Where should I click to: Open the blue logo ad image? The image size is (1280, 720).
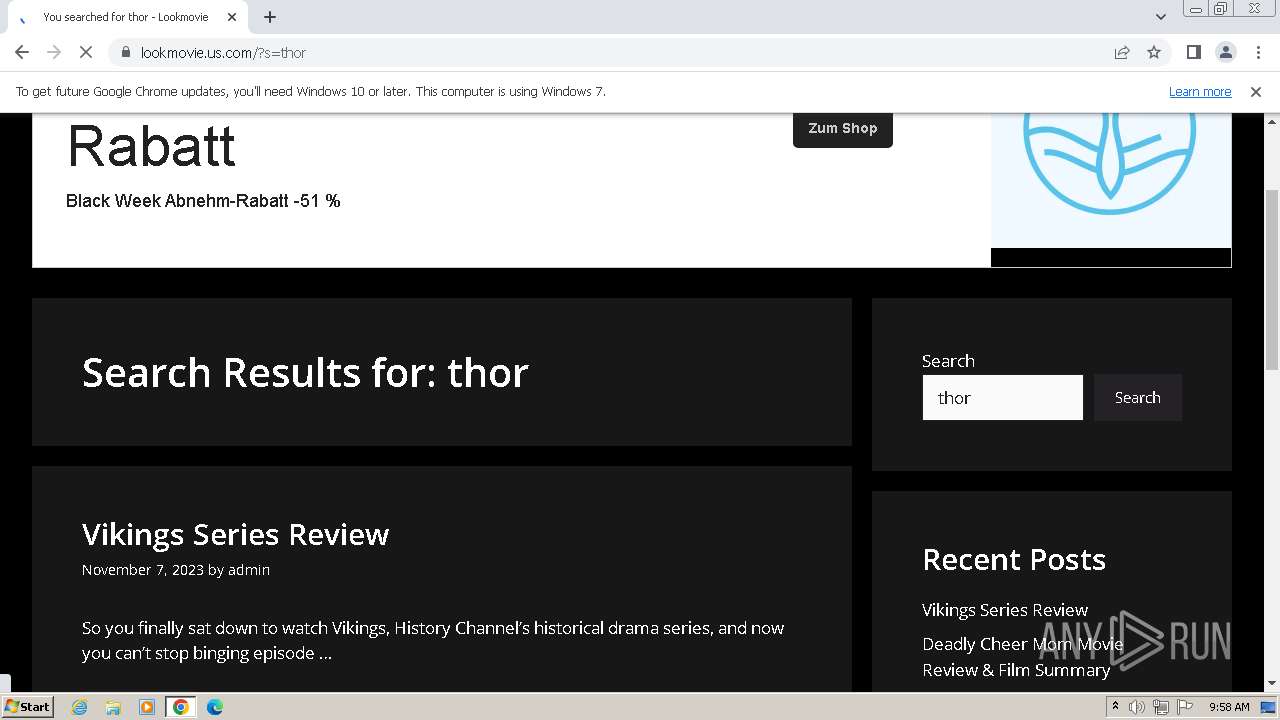[x=1111, y=180]
